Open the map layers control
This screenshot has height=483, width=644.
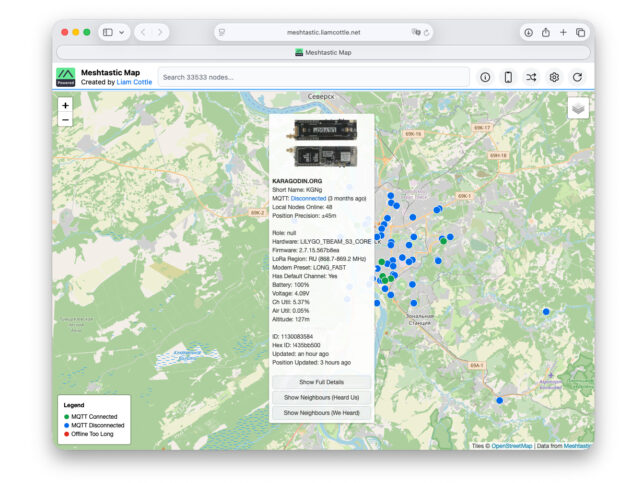(578, 108)
